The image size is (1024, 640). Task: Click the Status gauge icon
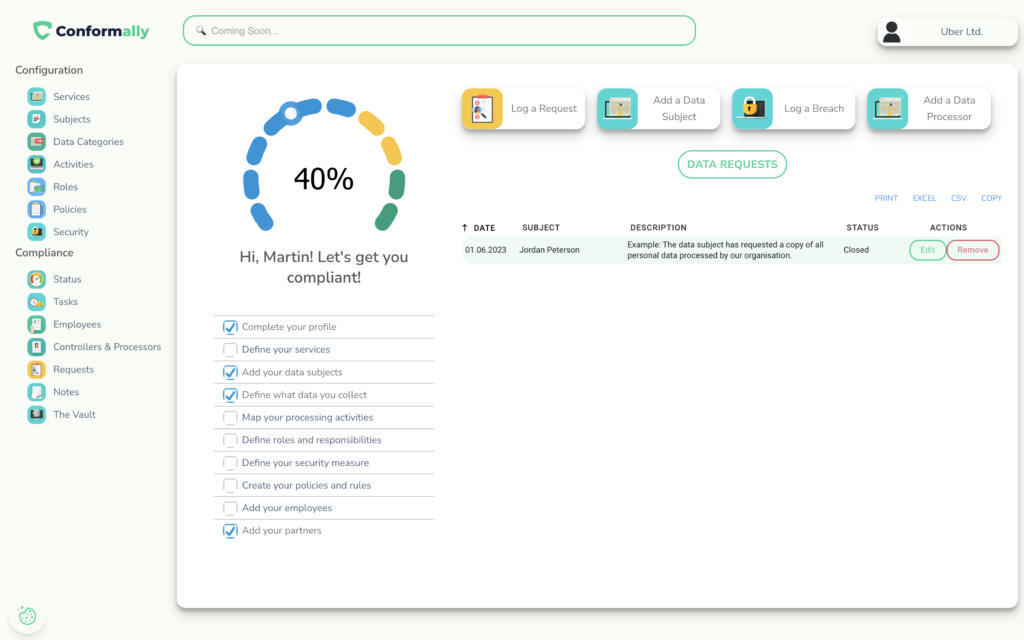click(37, 279)
